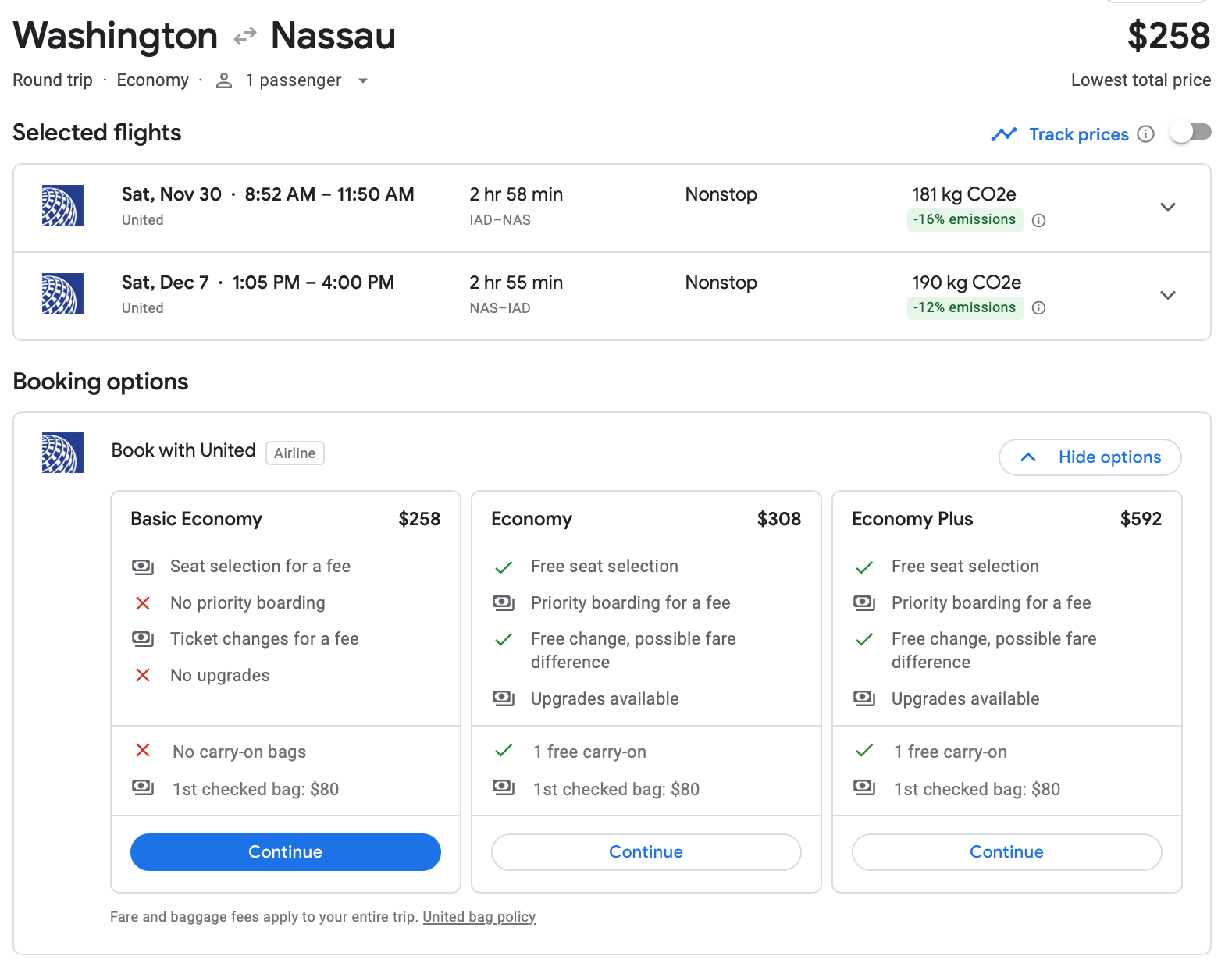Click United logo on Dec 7 flight
This screenshot has width=1232, height=963.
(62, 294)
